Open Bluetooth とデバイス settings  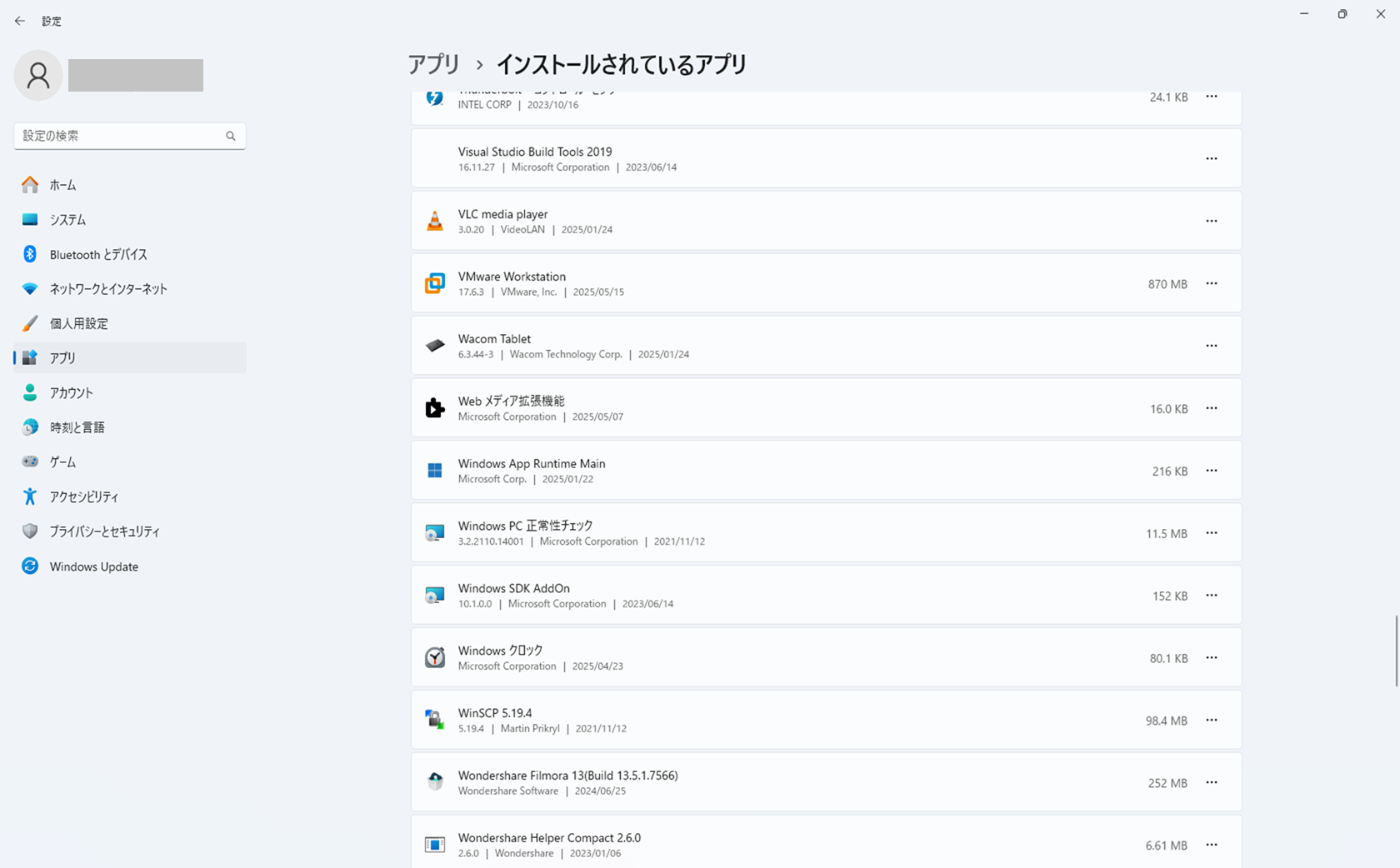[x=130, y=254]
